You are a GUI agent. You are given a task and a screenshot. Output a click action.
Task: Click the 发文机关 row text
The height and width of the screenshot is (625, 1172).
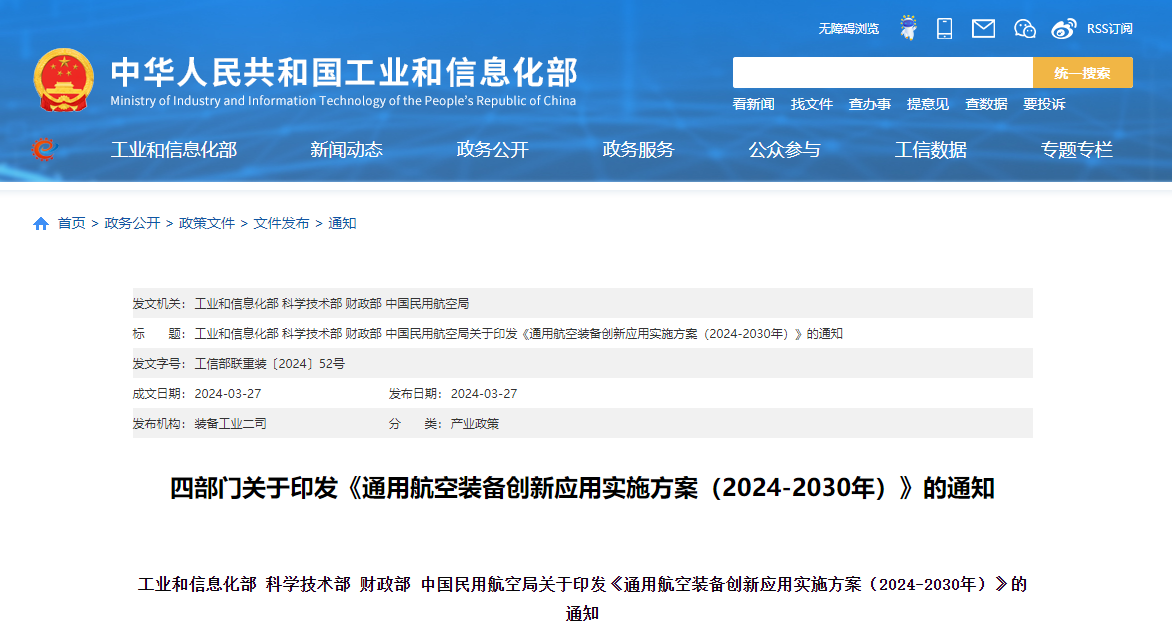click(x=332, y=304)
